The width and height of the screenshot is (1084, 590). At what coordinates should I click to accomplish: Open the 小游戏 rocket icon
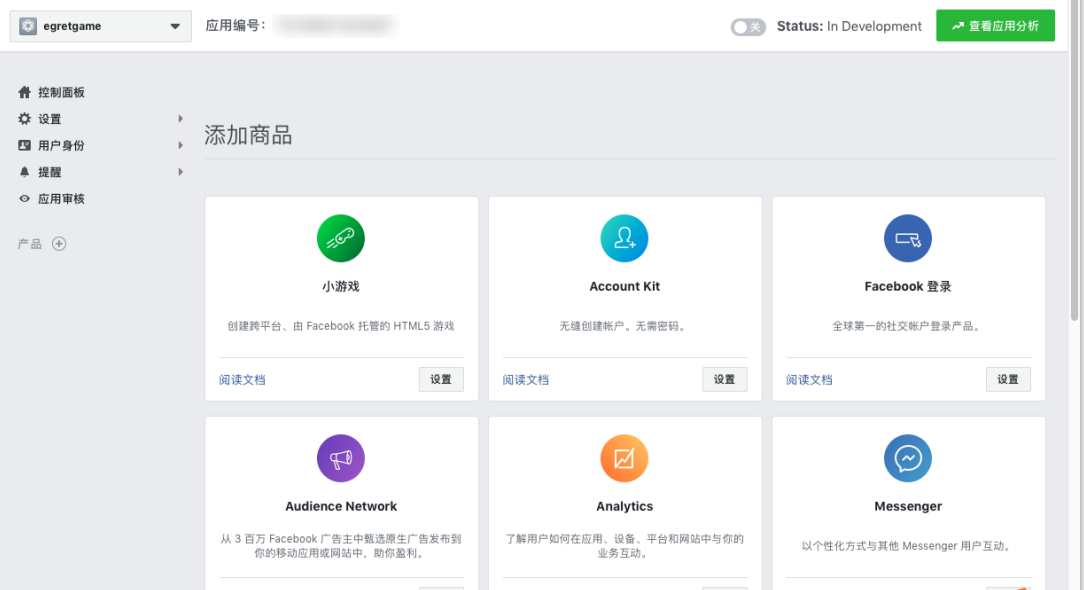[x=341, y=238]
